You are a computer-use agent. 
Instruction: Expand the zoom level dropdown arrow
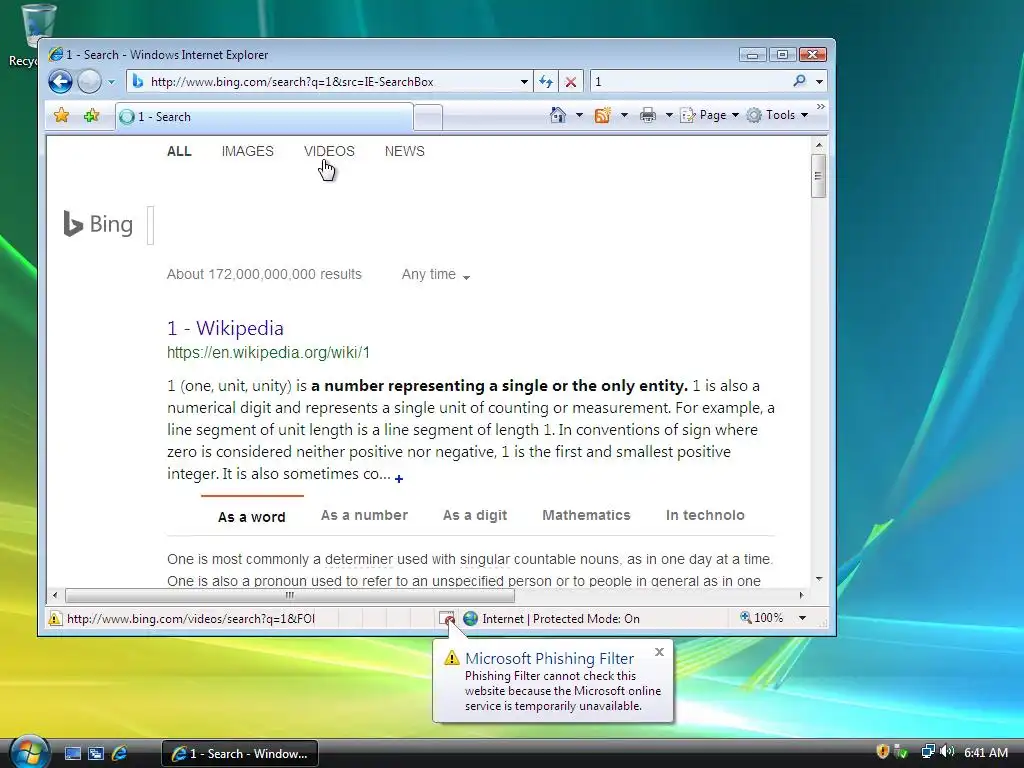[803, 618]
